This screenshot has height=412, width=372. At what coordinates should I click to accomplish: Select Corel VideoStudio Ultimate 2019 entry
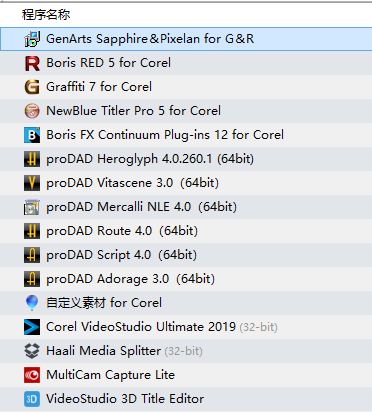186,327
